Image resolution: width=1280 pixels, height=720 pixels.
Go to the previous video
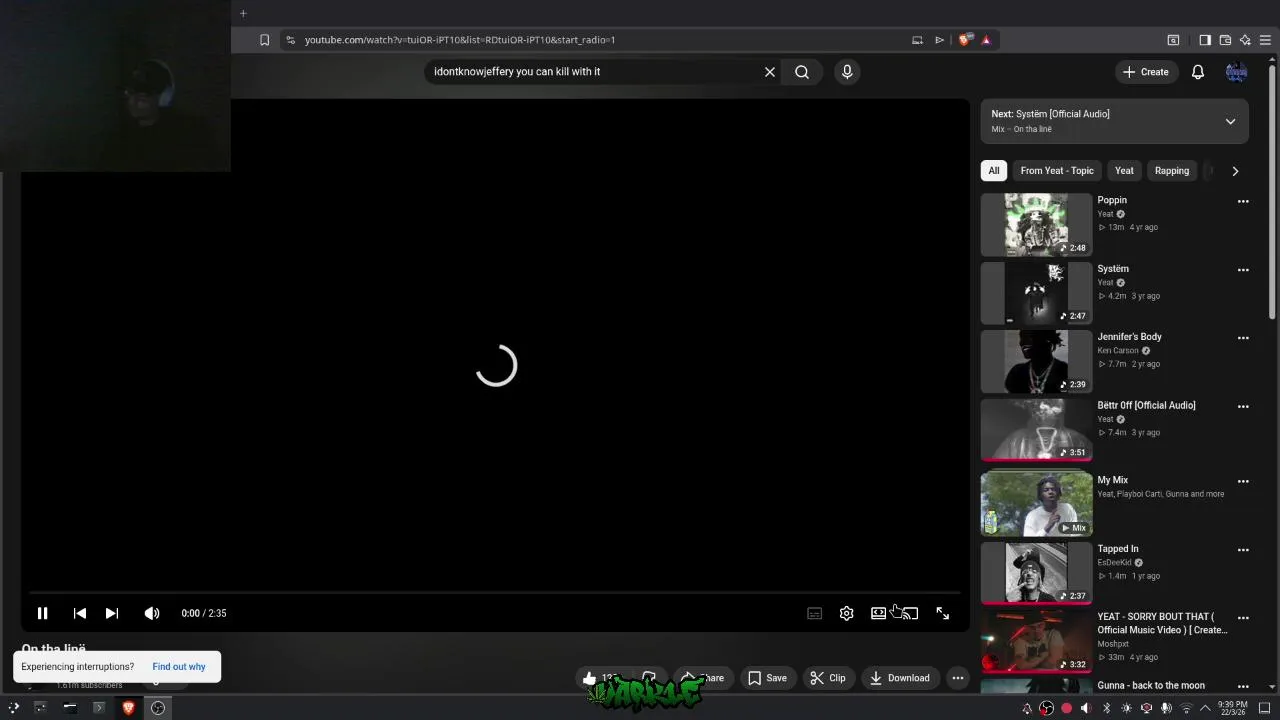click(79, 613)
